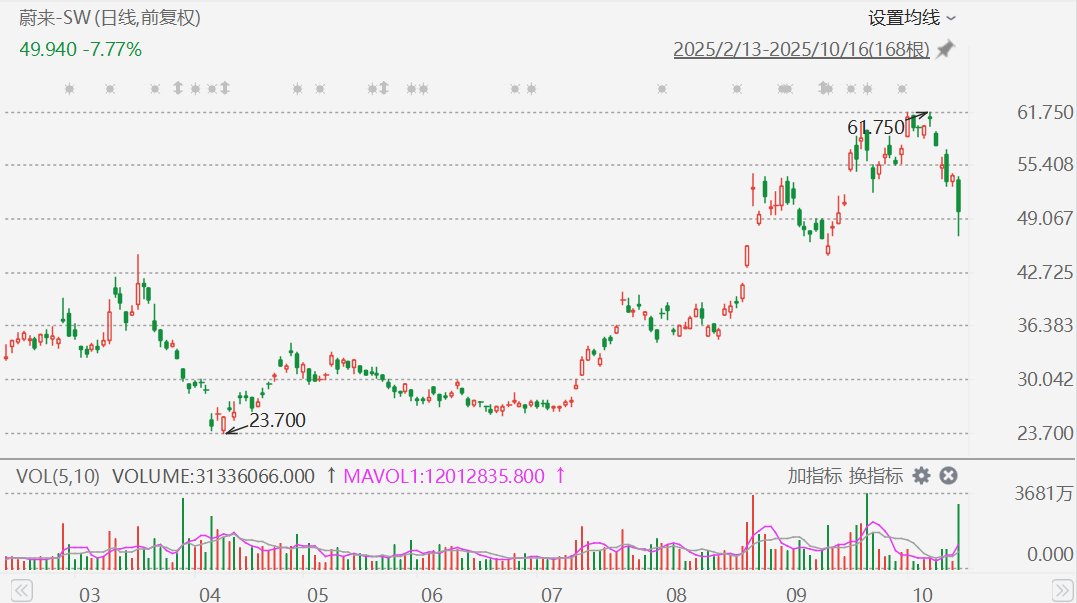Viewport: 1077px width, 603px height.
Task: Click the pin icon beside the date range
Action: click(x=945, y=49)
